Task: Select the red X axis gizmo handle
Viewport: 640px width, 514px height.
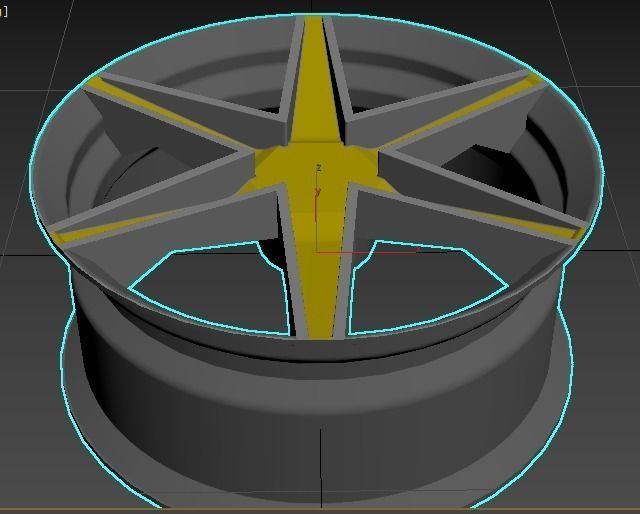Action: pos(367,251)
